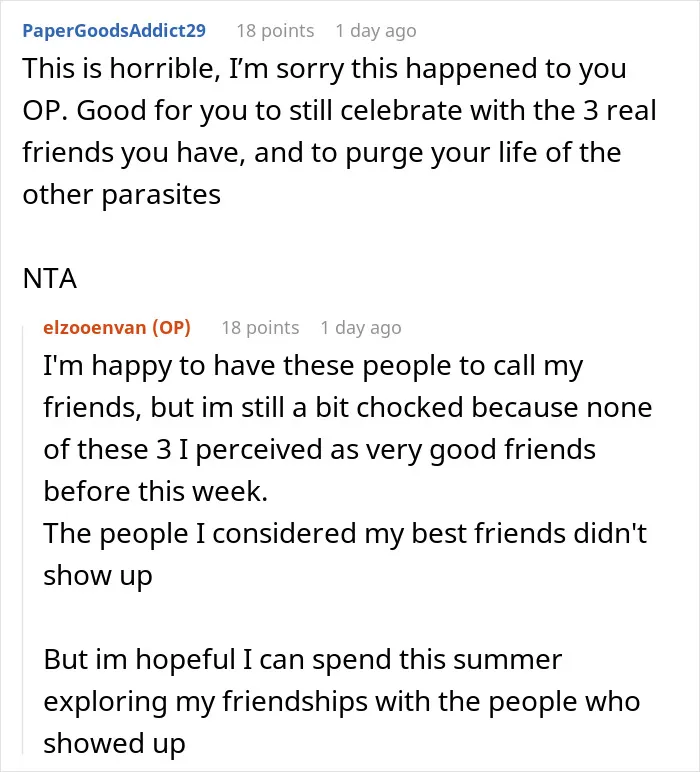Click the line starting 'The people I considered'
The height and width of the screenshot is (772, 700).
point(345,533)
